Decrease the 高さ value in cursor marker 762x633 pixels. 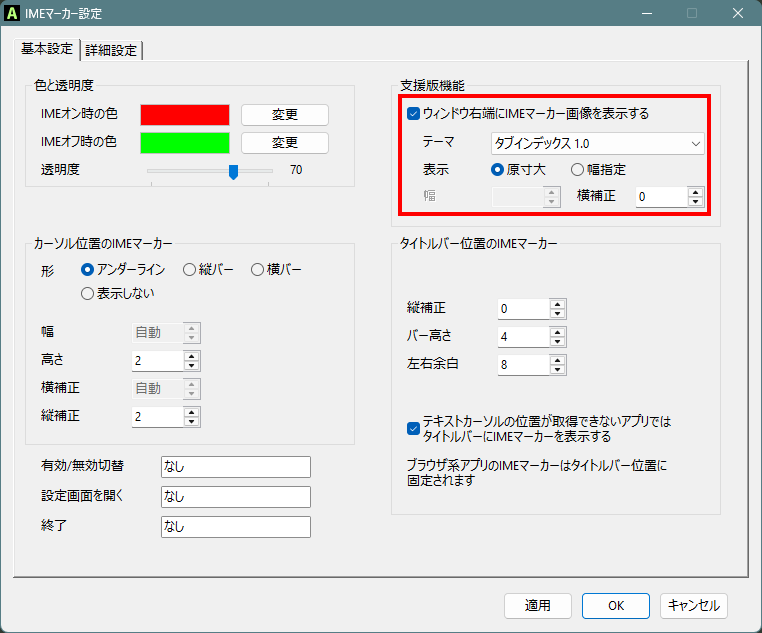pos(191,365)
